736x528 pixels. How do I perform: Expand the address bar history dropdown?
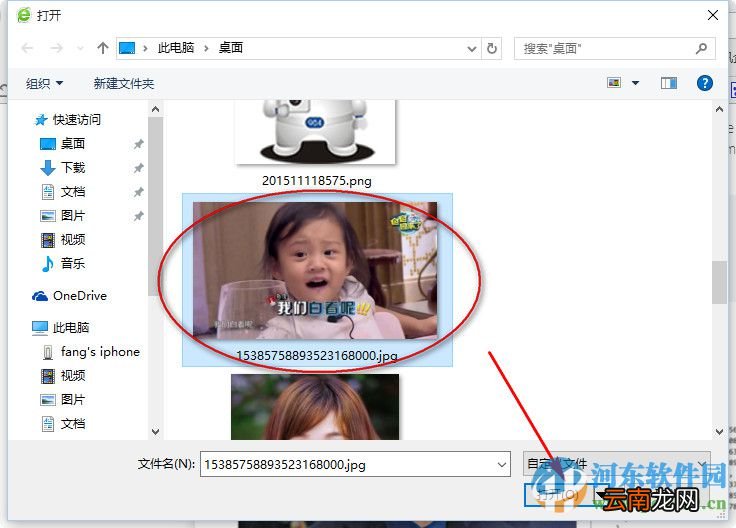[x=472, y=48]
